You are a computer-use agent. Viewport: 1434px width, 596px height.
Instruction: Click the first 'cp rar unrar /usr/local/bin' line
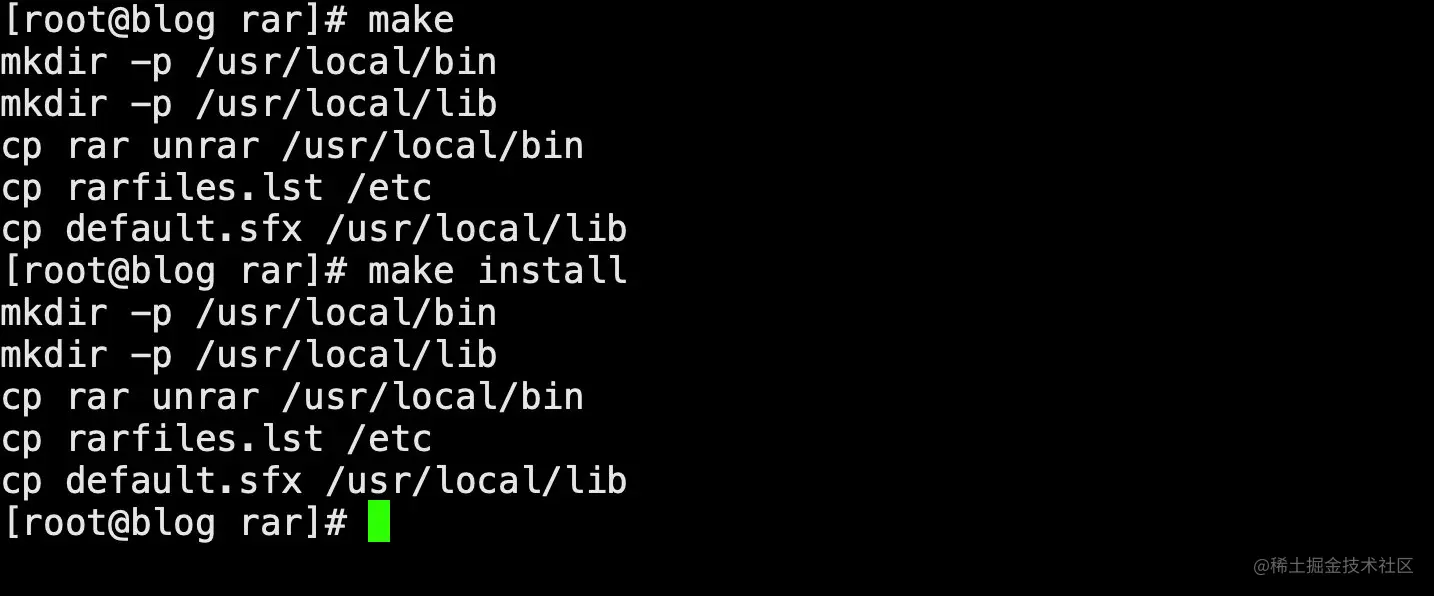pos(292,146)
